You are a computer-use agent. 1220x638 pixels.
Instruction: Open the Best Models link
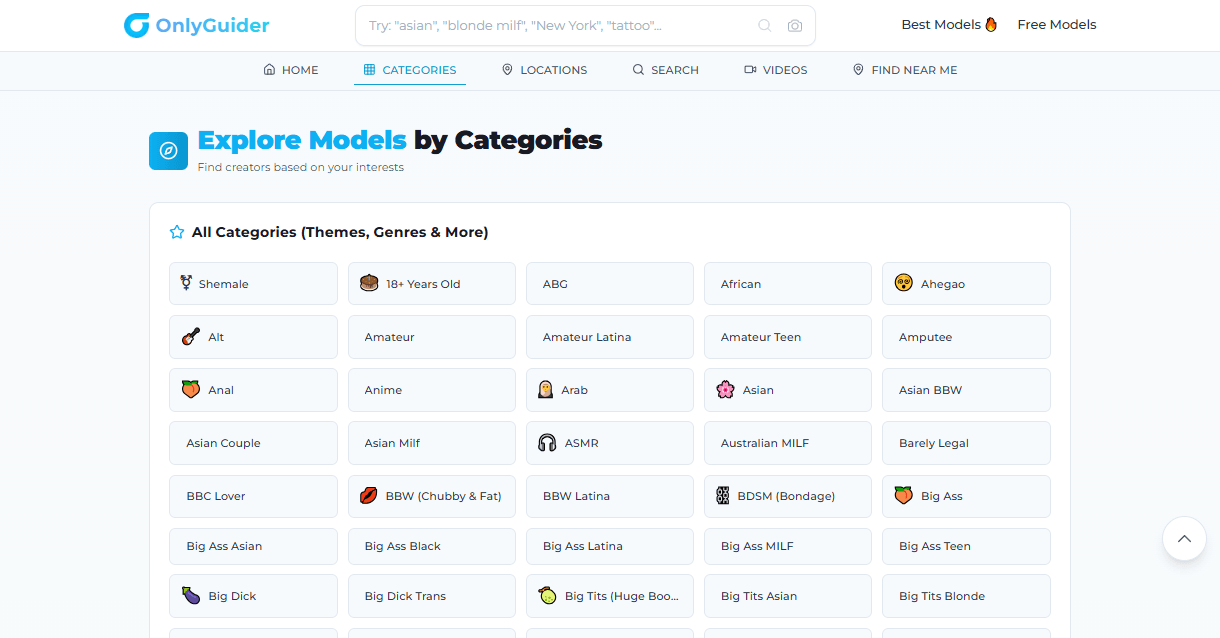coord(941,25)
